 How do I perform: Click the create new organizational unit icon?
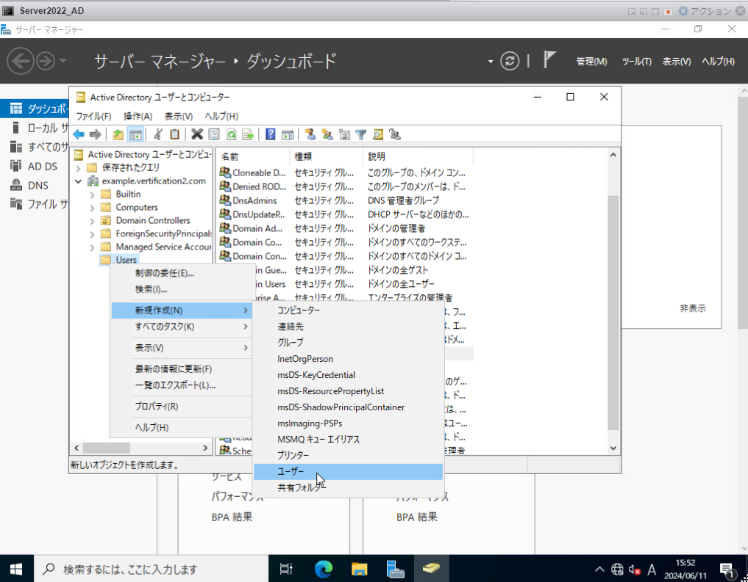point(344,135)
